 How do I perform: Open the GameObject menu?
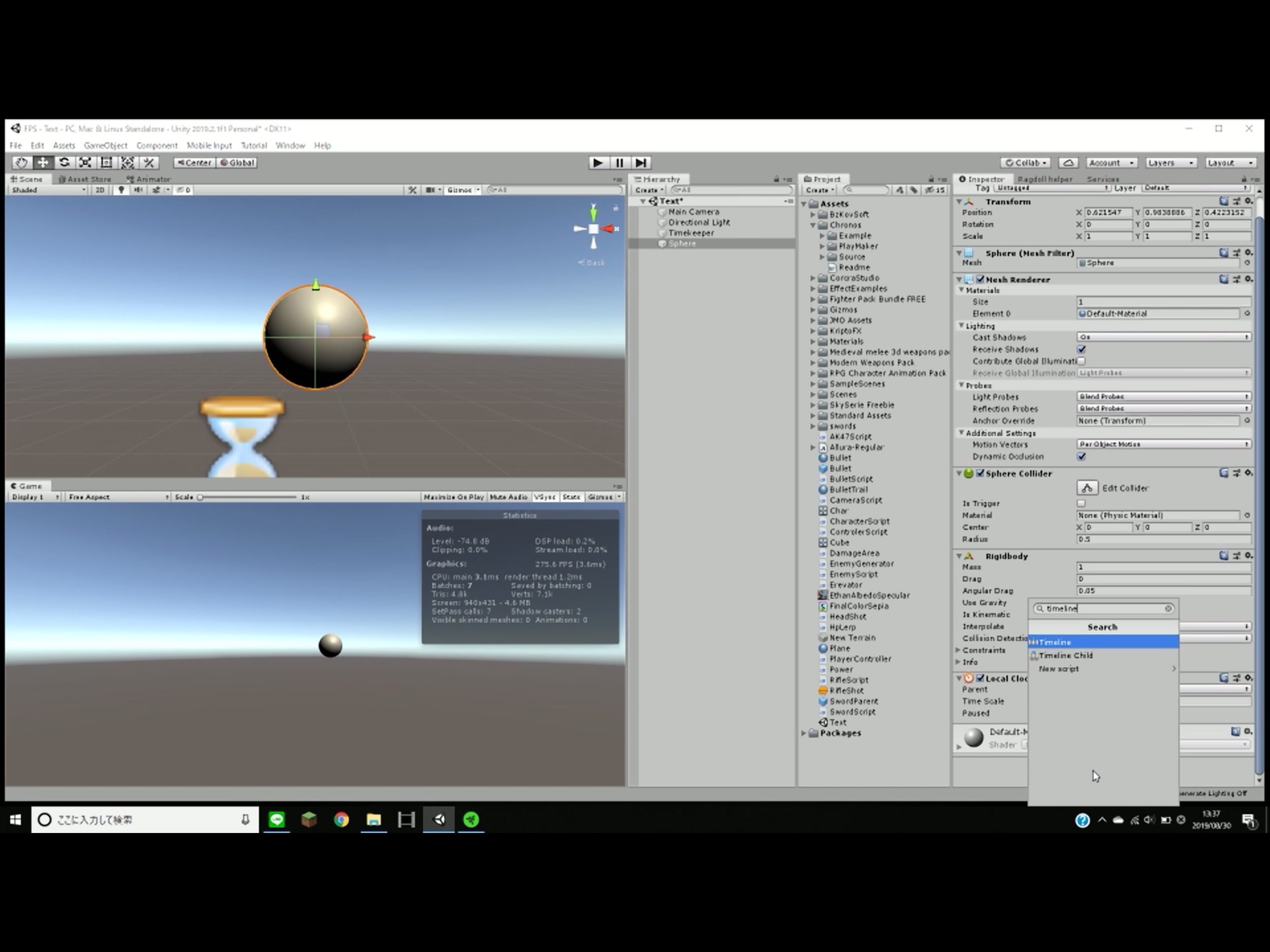coord(106,145)
